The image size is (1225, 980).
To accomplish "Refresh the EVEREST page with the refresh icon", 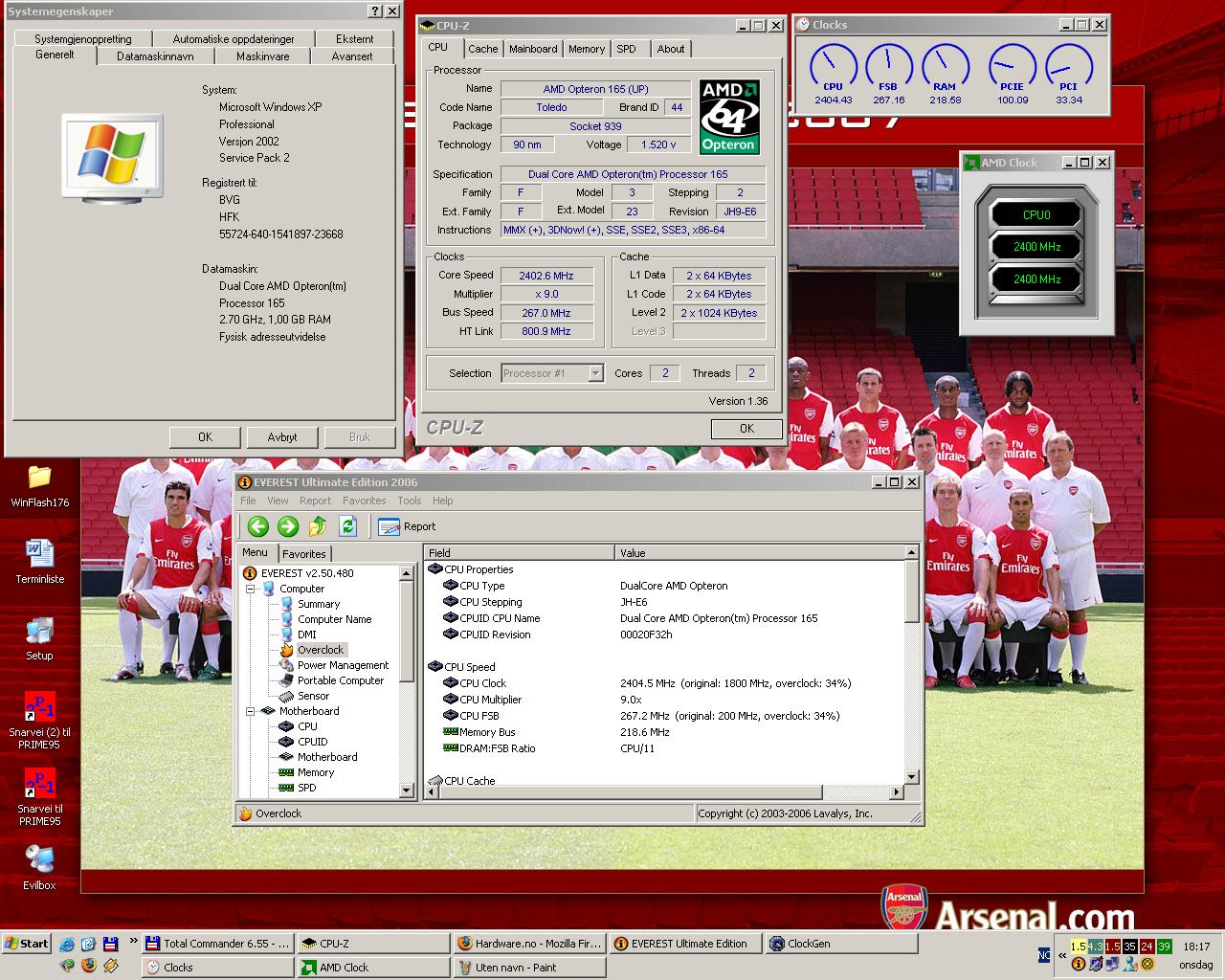I will coord(347,526).
